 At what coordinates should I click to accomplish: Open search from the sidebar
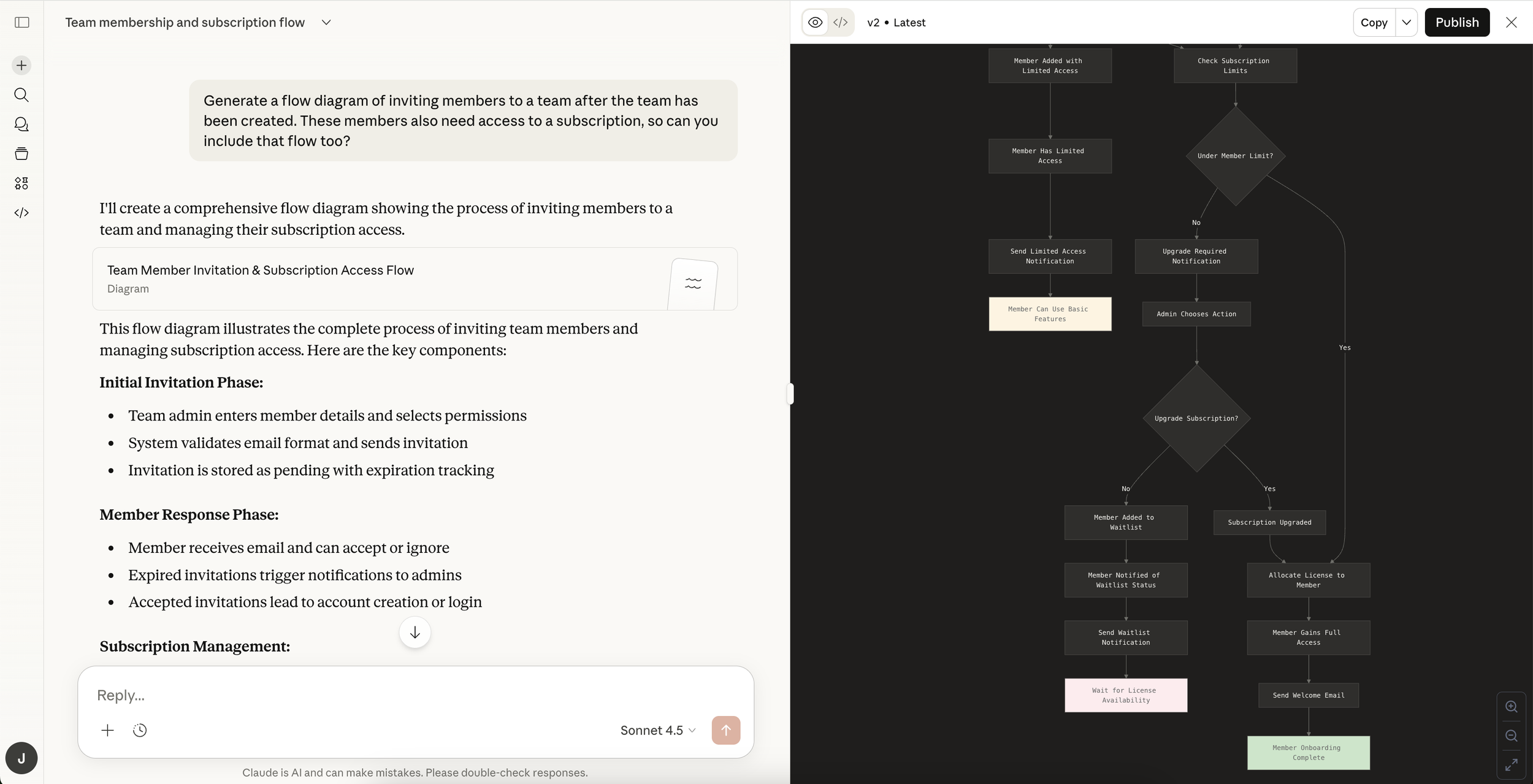pyautogui.click(x=21, y=95)
